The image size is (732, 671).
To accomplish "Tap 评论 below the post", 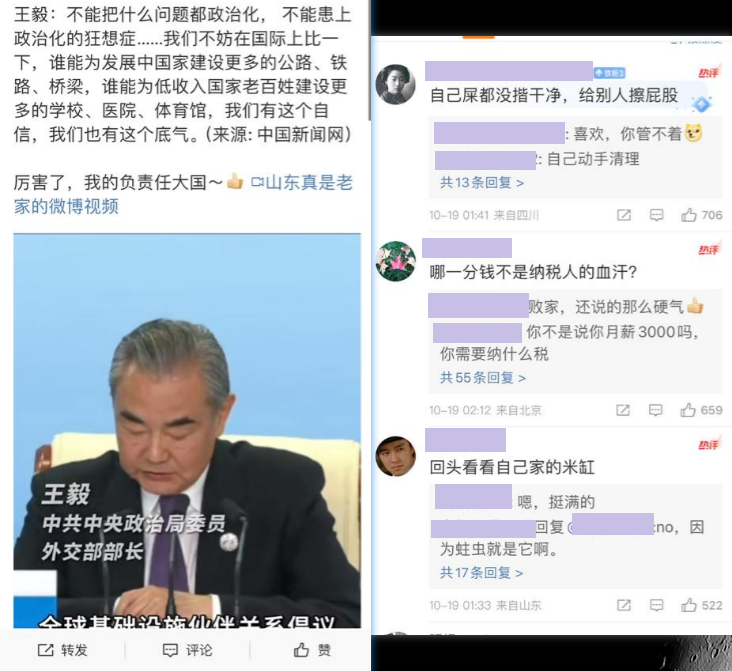I will [x=187, y=650].
